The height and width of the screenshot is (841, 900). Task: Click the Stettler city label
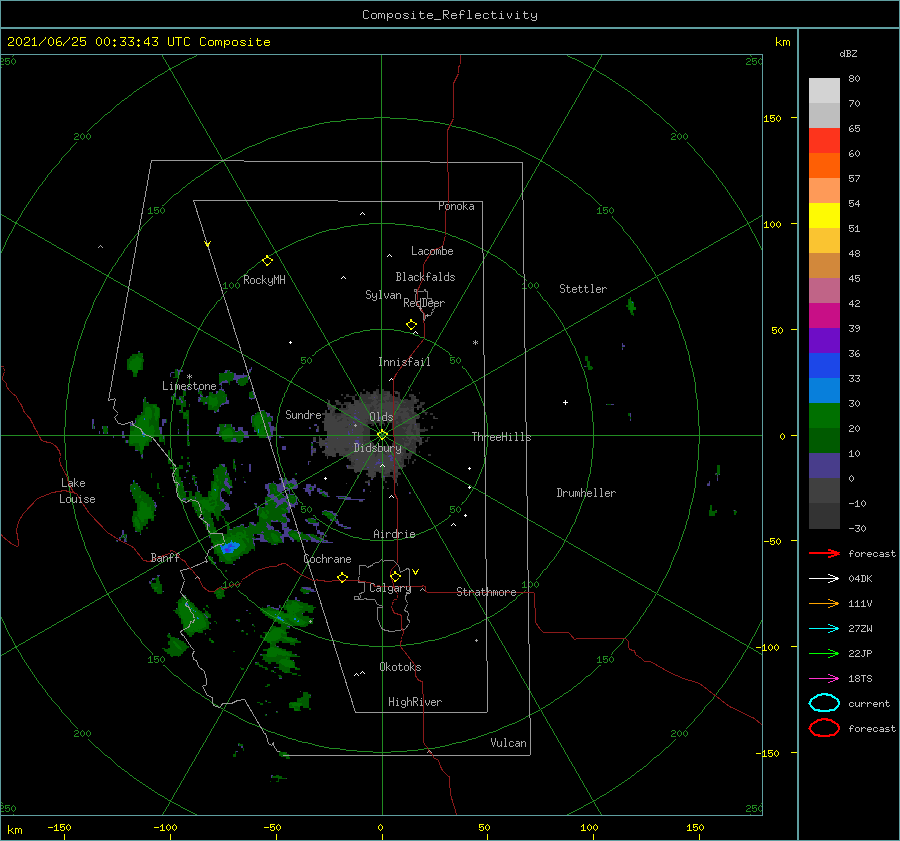point(583,289)
